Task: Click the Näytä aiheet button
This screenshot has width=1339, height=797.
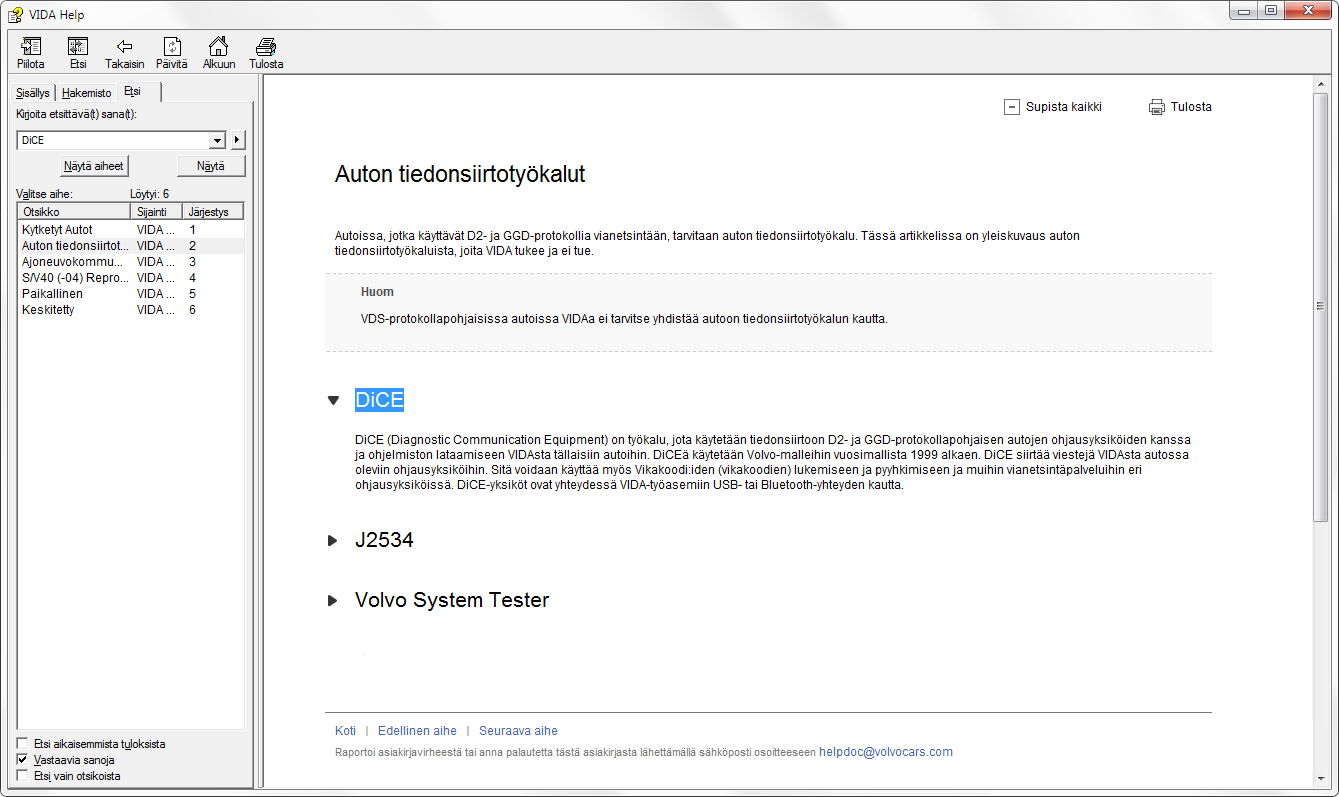Action: (x=94, y=166)
